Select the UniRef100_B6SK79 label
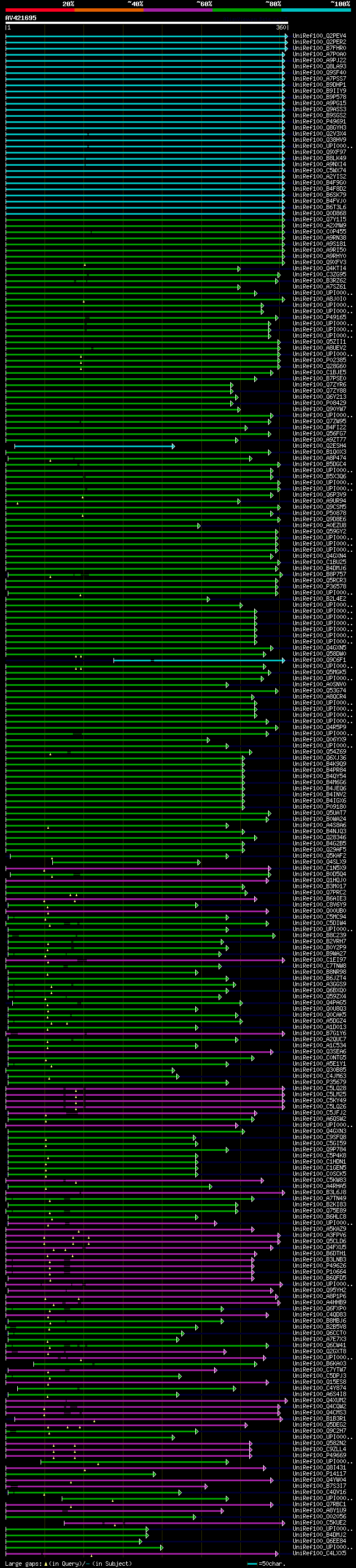Screen dimensions: 356x1568 click(x=319, y=195)
